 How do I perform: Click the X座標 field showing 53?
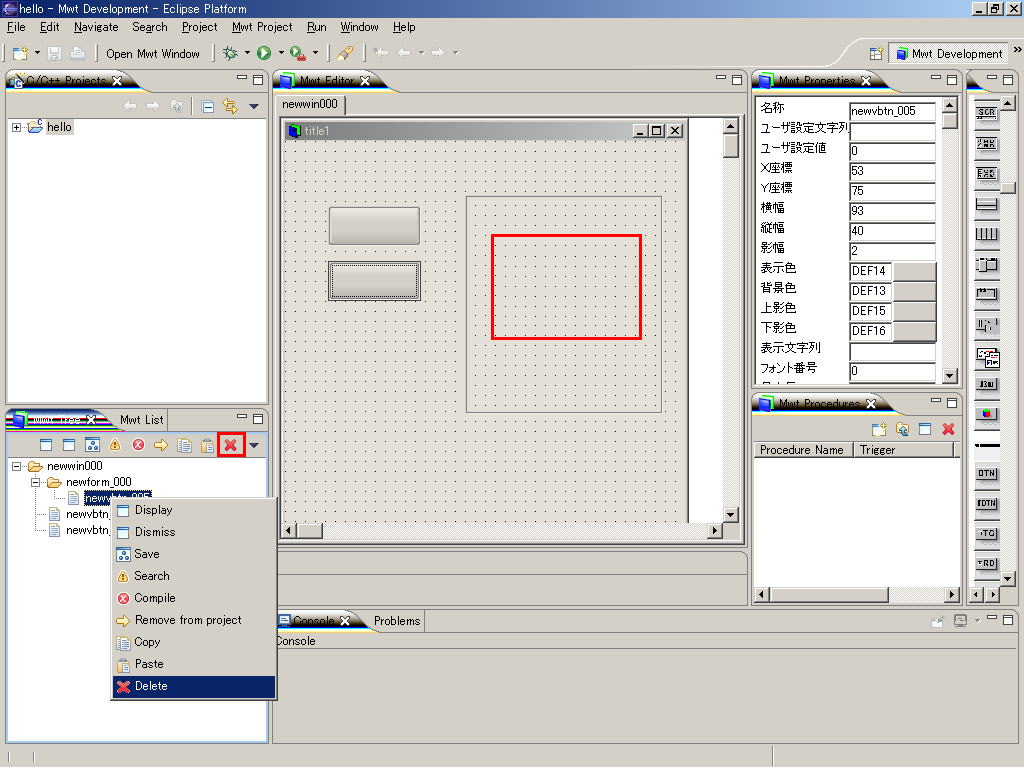(891, 171)
